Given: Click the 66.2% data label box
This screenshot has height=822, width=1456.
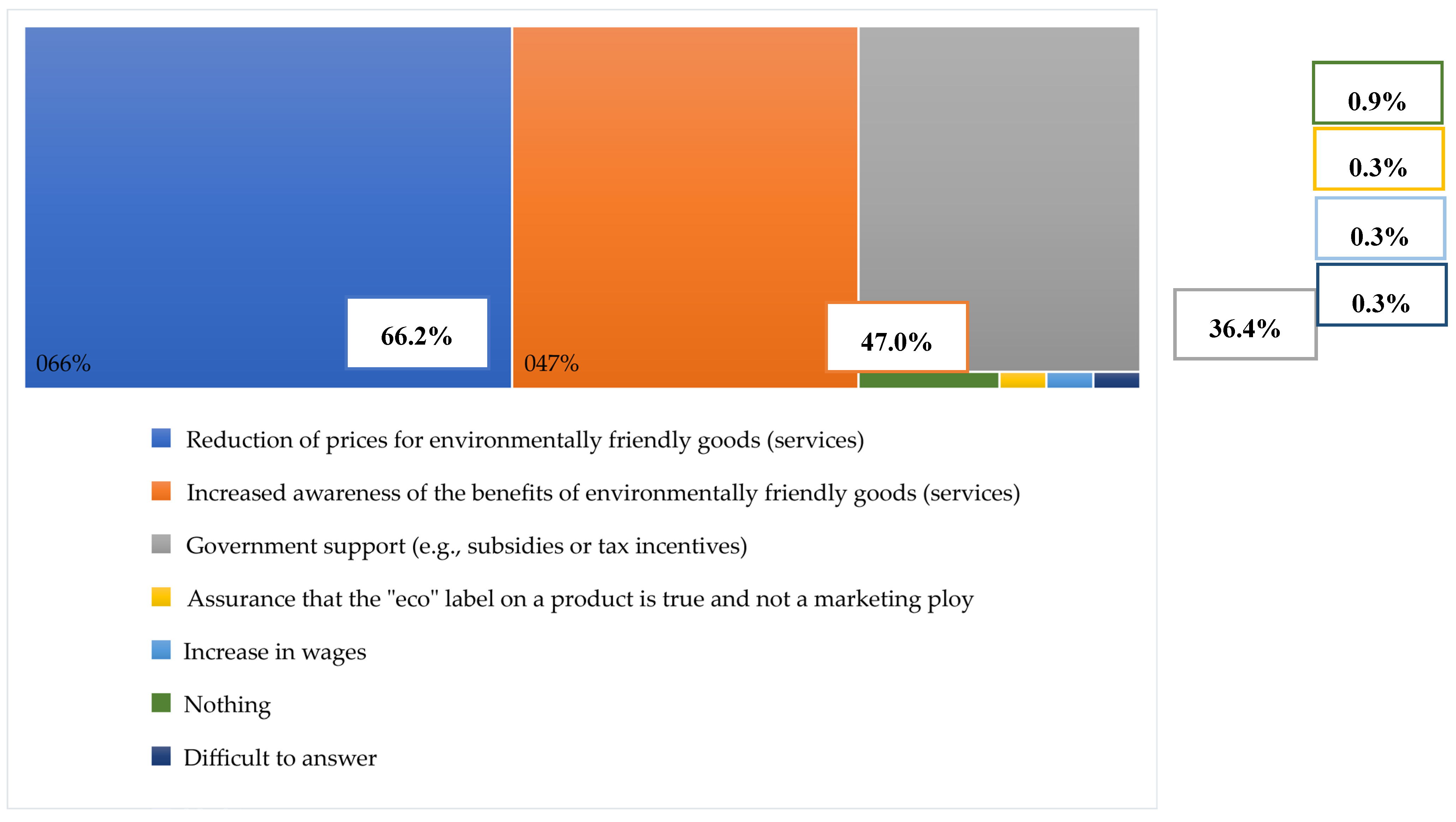Looking at the screenshot, I should pyautogui.click(x=417, y=334).
